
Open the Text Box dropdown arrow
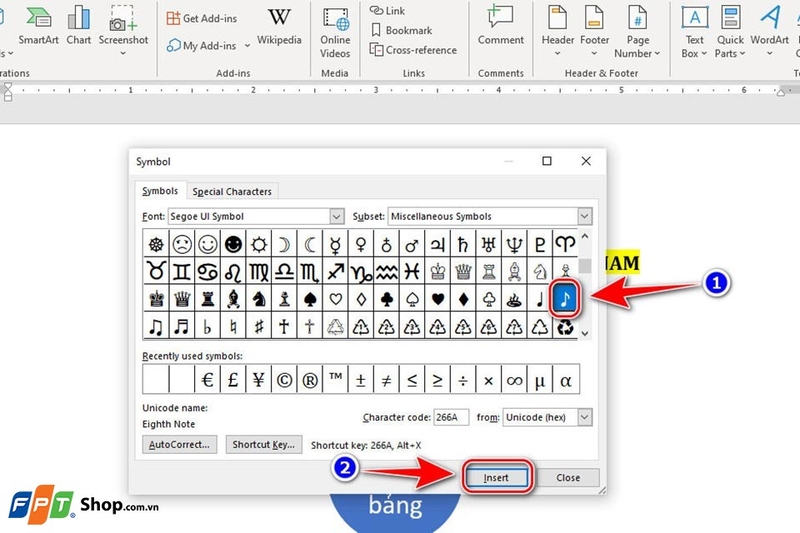click(x=704, y=53)
